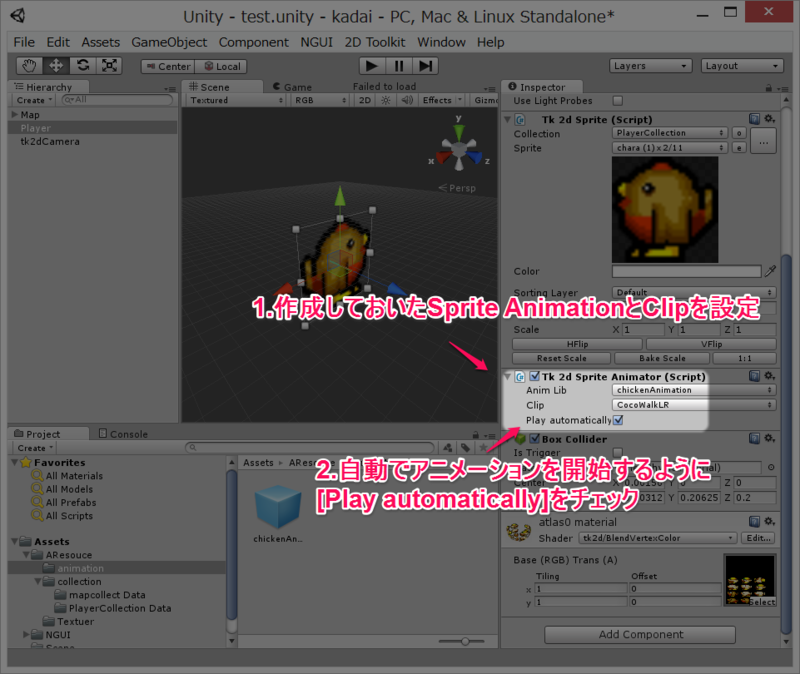Click the Bake Scale button
The height and width of the screenshot is (674, 800).
tap(662, 358)
